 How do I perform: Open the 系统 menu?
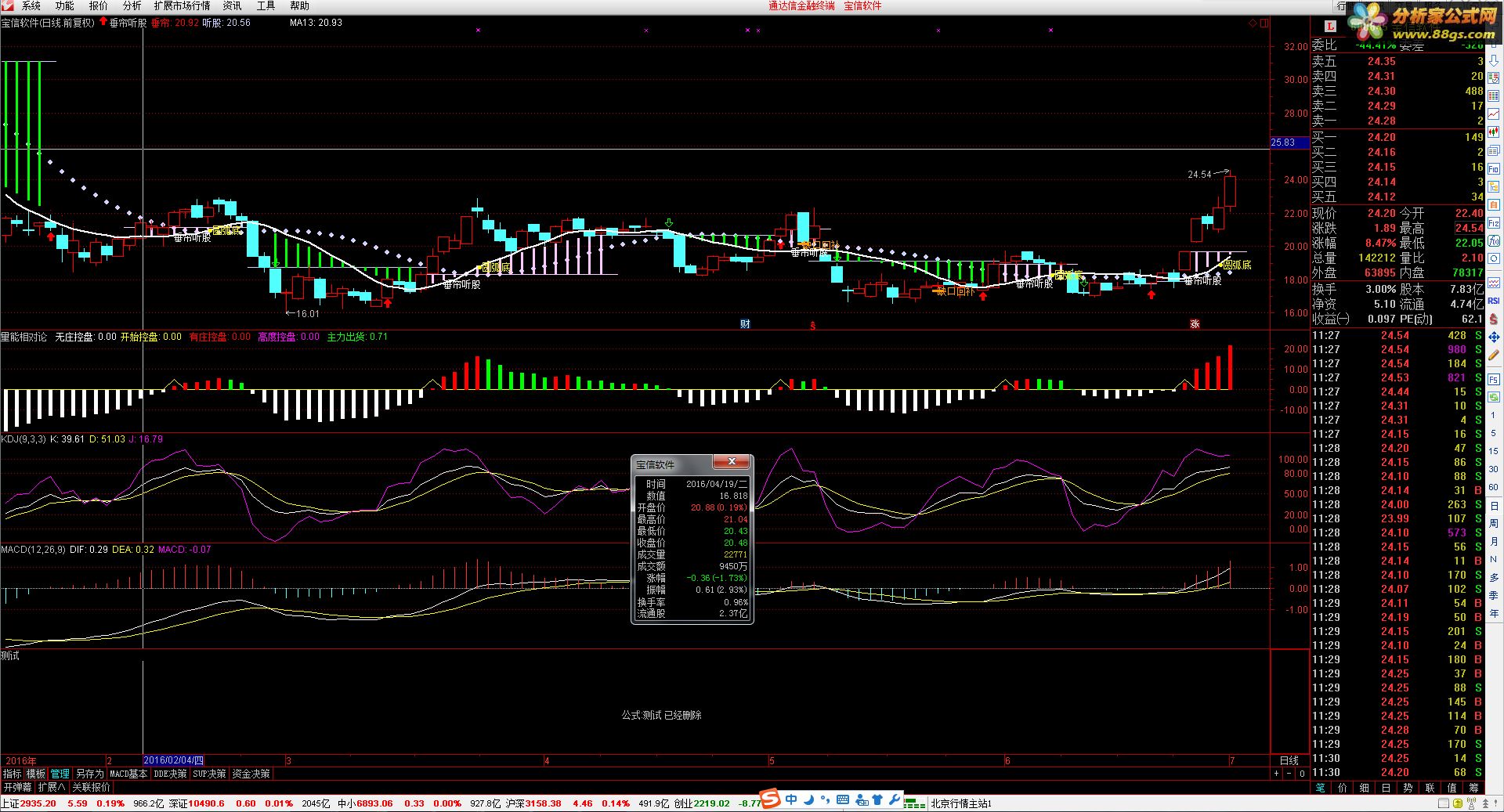pos(31,5)
